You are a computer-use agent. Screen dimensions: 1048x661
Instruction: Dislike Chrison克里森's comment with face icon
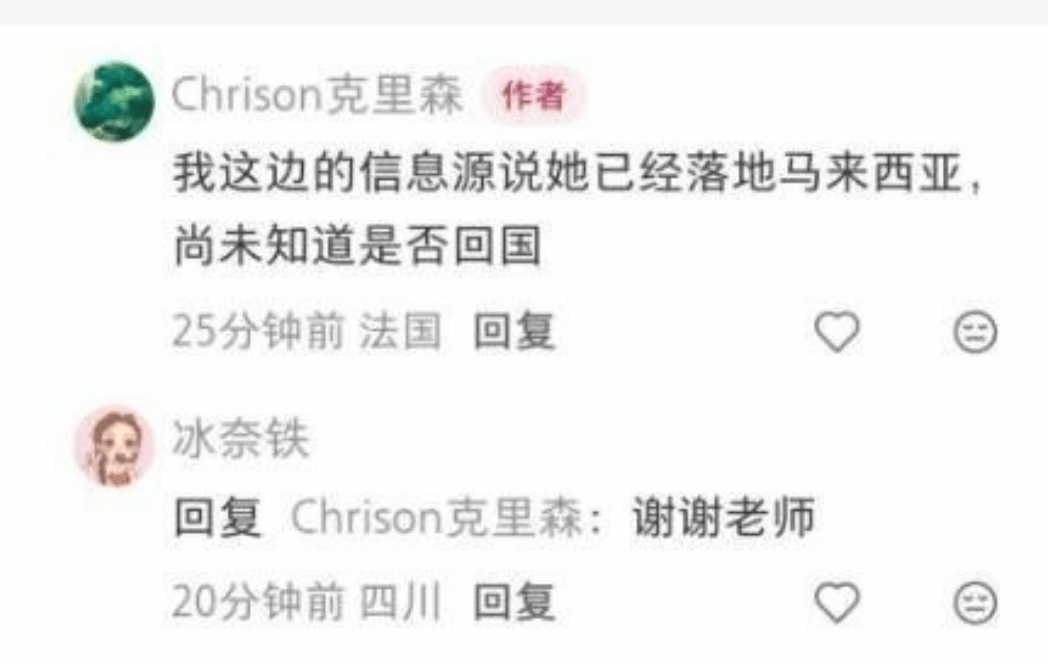point(975,332)
